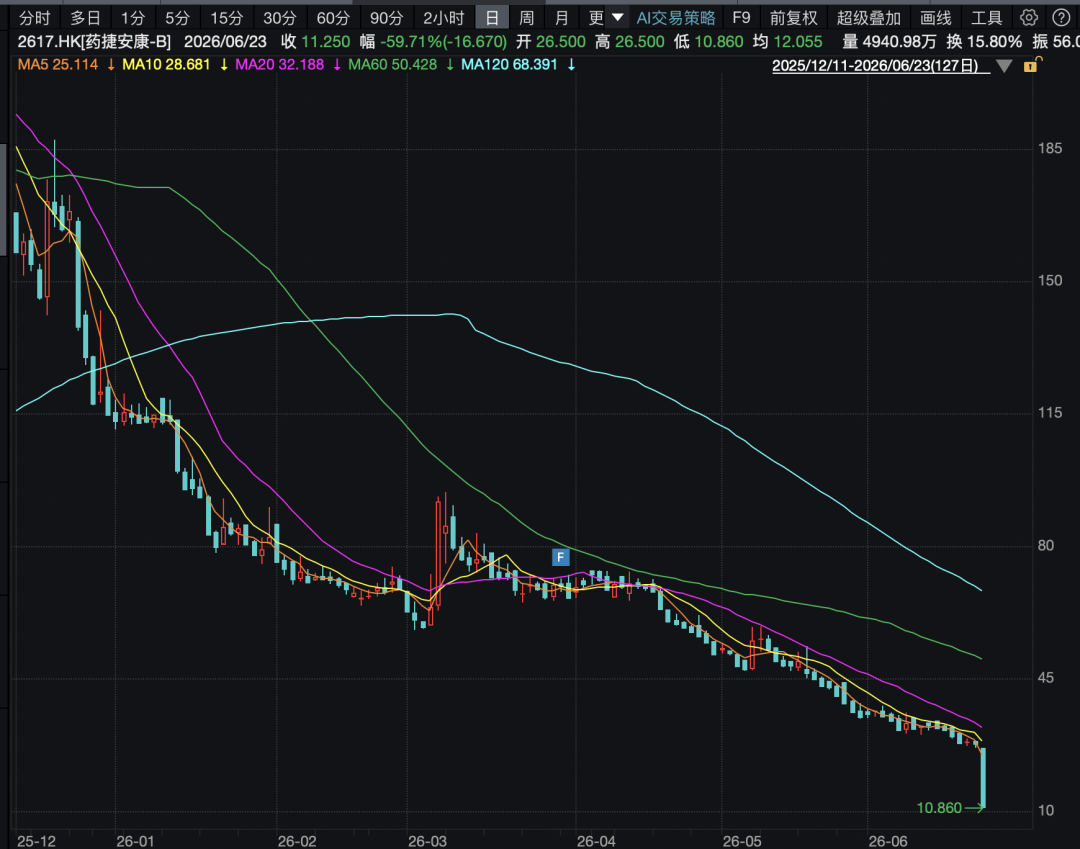Click the 45 price axis label

click(x=1046, y=678)
